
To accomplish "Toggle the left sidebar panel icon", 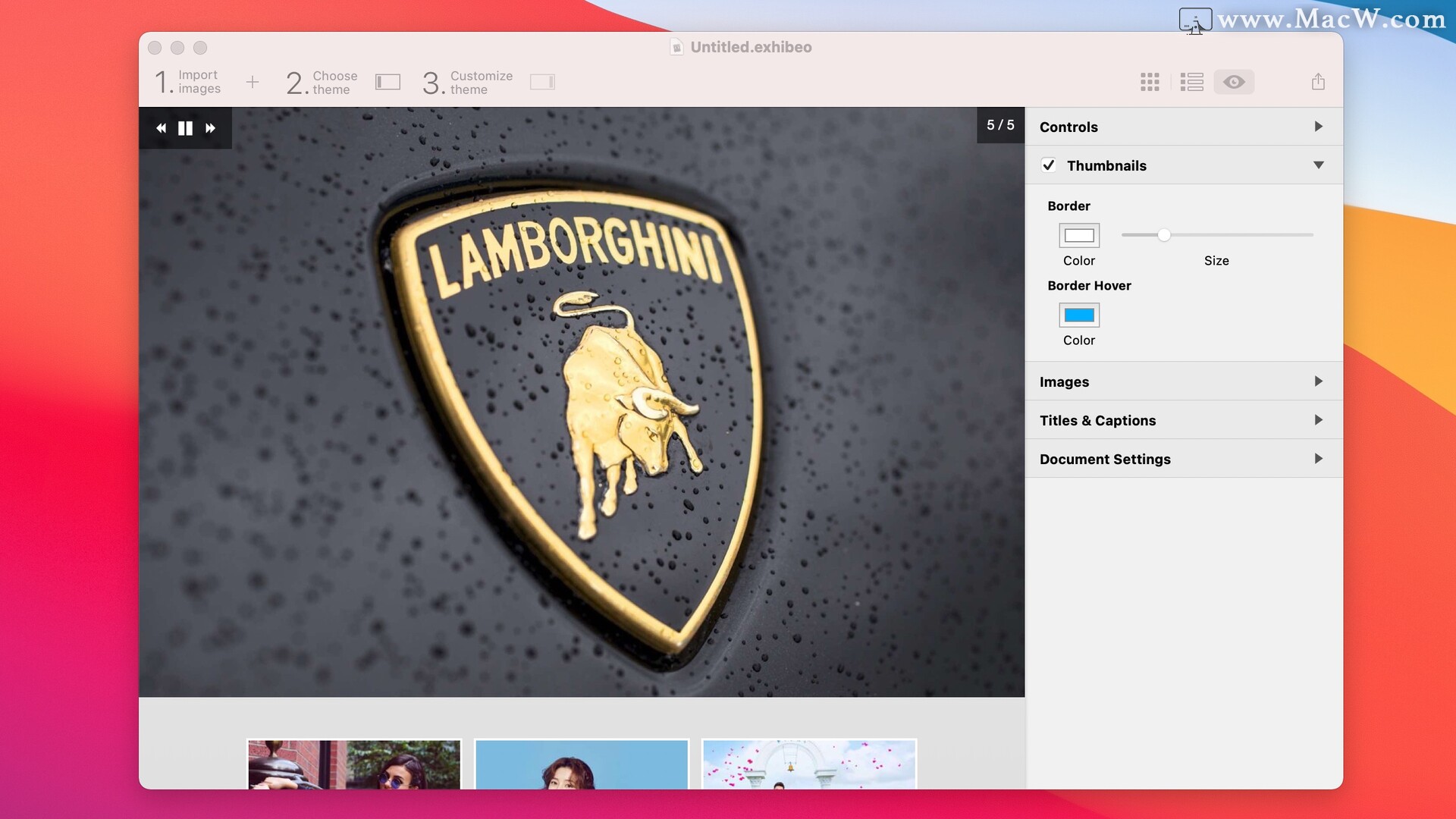I will (x=388, y=82).
